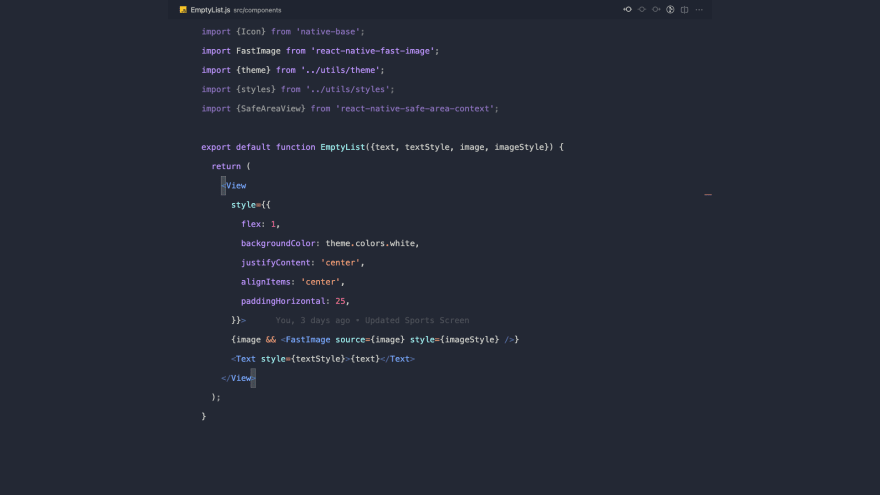Click the src/components path label
Image resolution: width=880 pixels, height=495 pixels.
point(257,10)
